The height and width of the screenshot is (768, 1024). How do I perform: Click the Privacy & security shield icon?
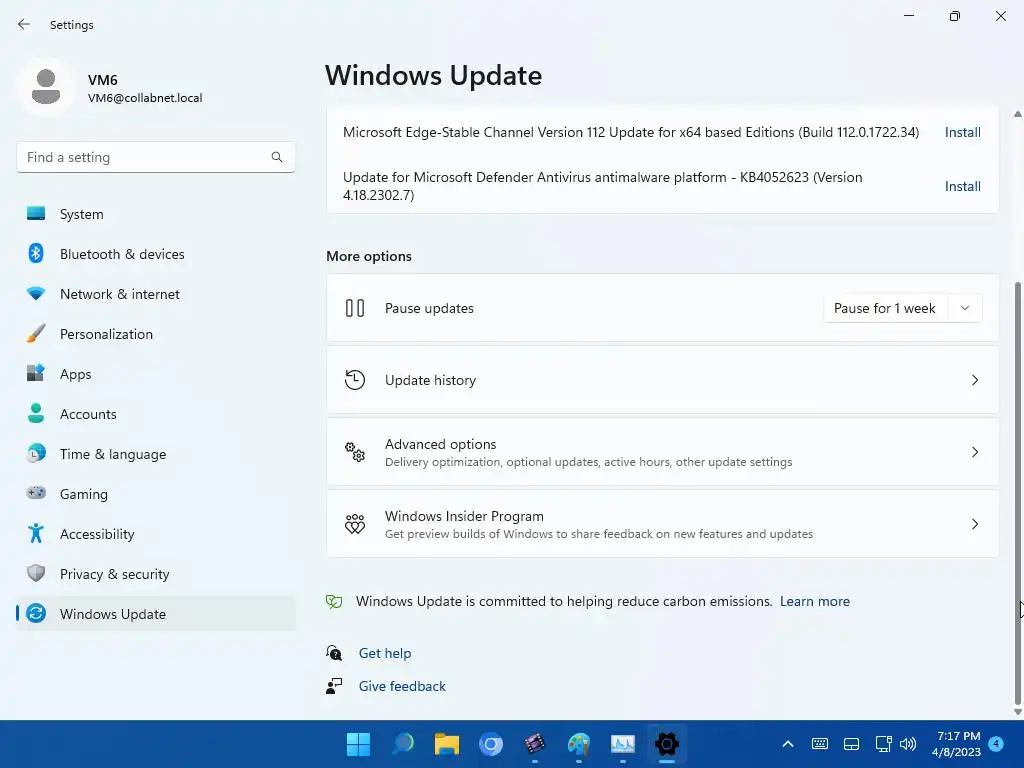click(x=36, y=573)
